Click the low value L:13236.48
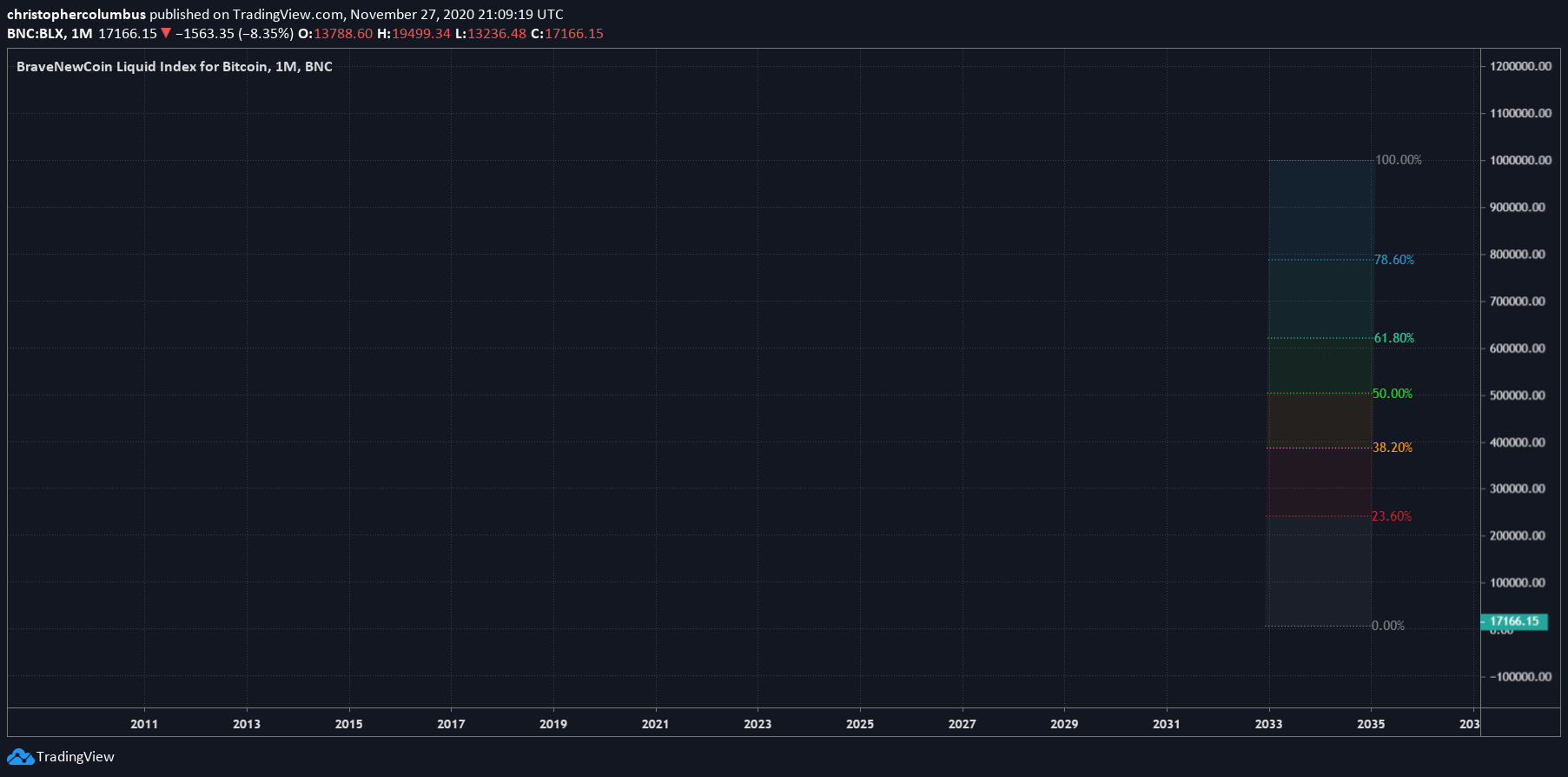1568x777 pixels. pos(491,34)
